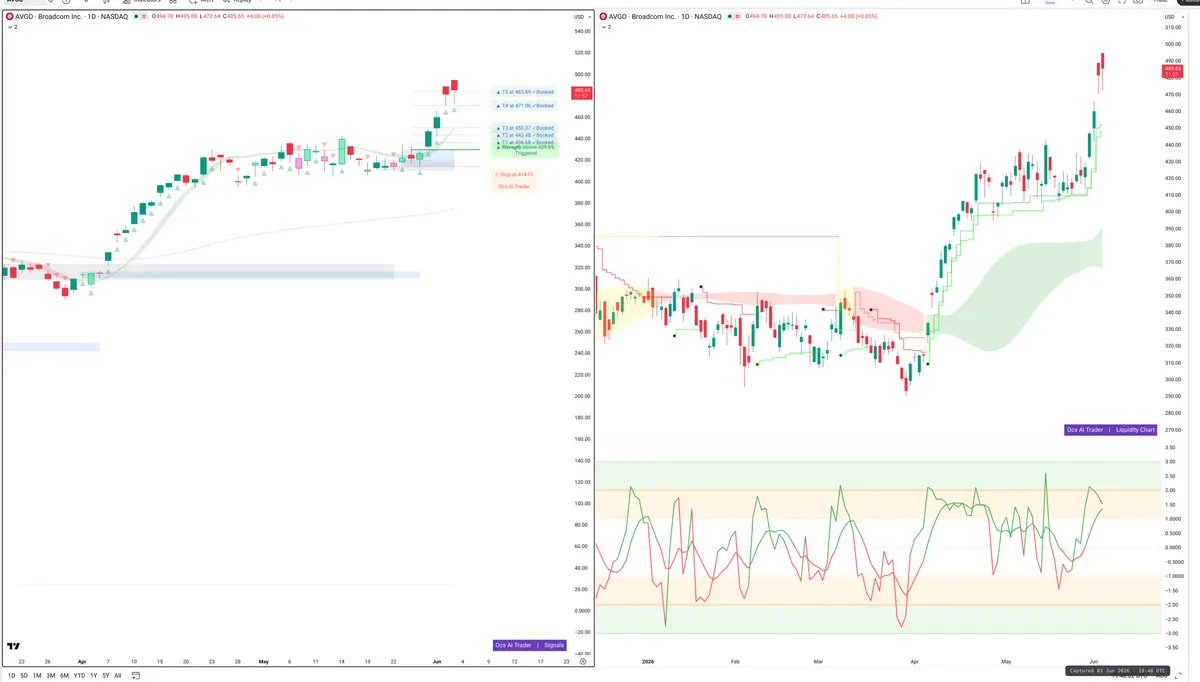The height and width of the screenshot is (682, 1200).
Task: Click green market-status dot in the right chart title
Action: pos(729,17)
